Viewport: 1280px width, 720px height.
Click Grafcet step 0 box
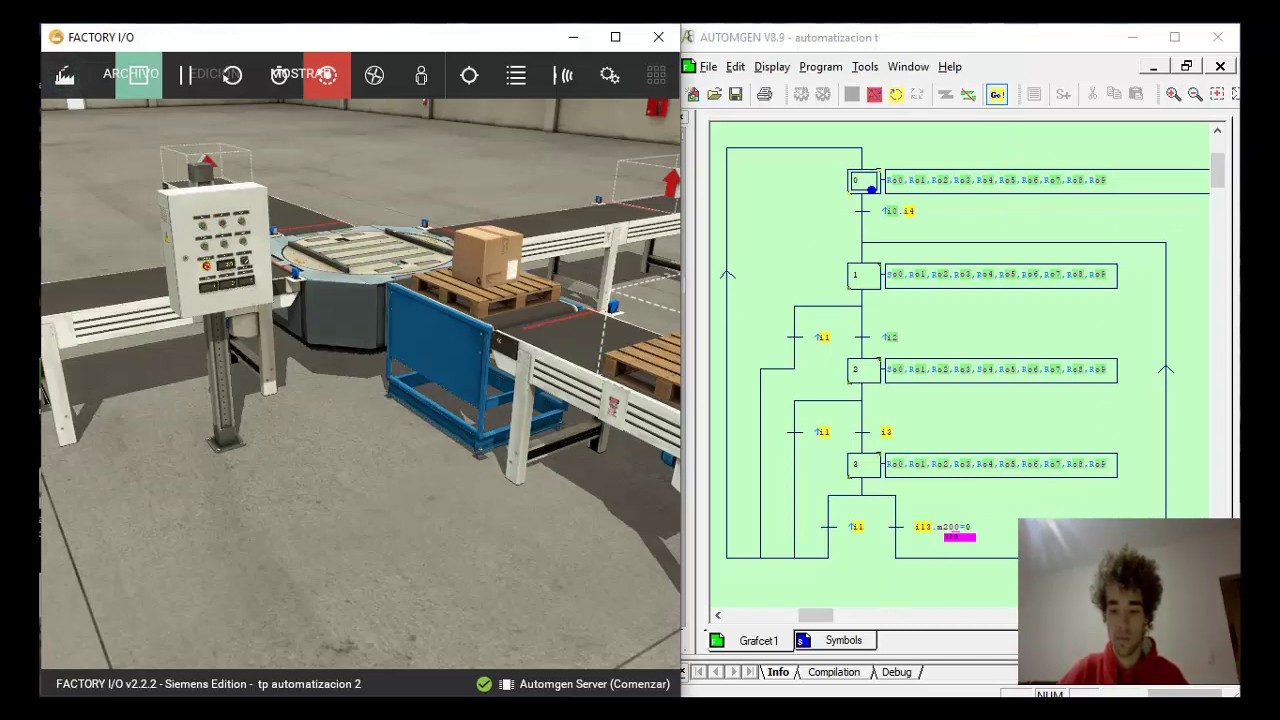point(863,181)
